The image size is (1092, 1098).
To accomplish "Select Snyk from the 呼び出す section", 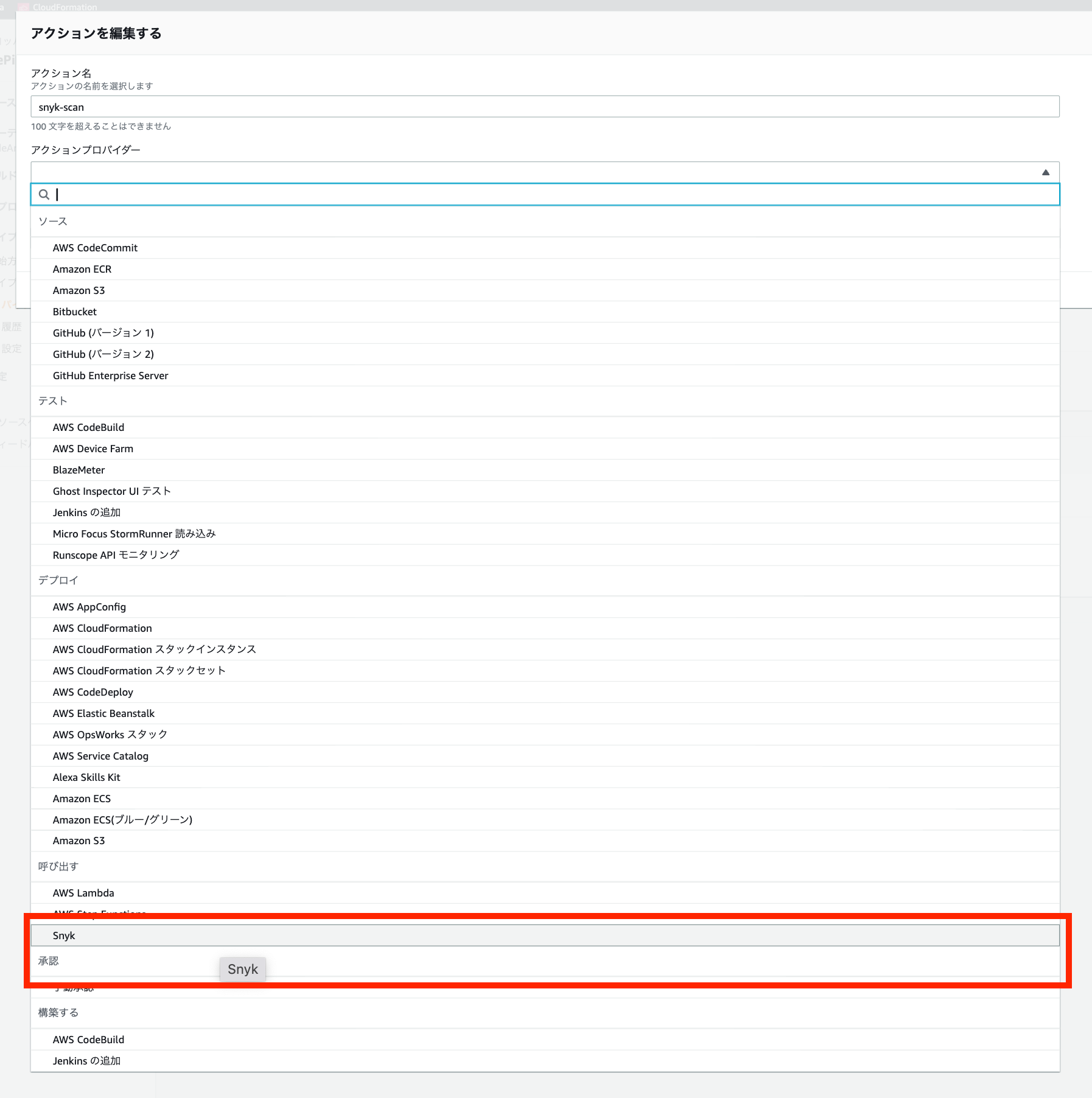I will (64, 935).
